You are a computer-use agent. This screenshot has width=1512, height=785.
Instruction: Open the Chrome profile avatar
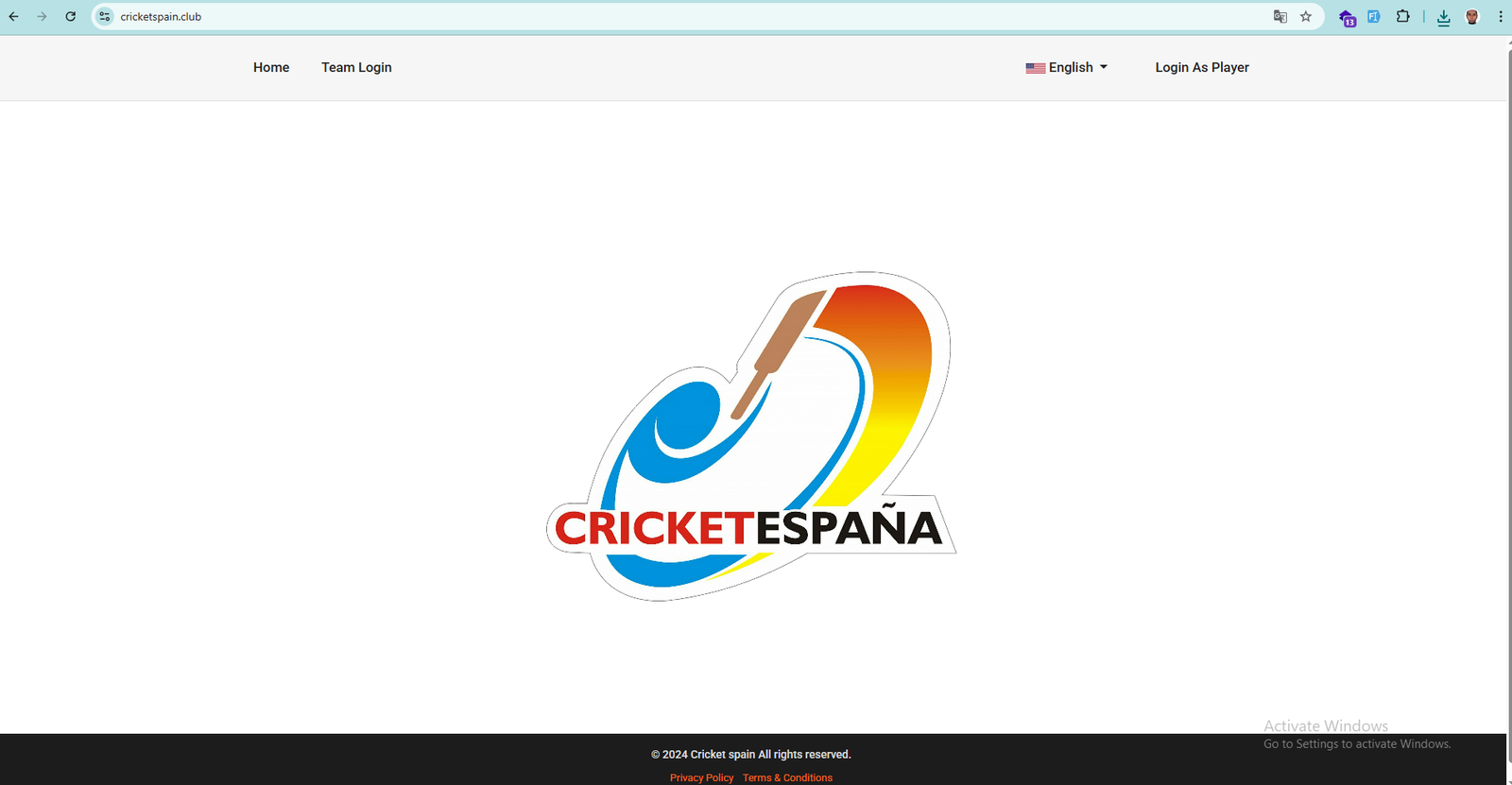(x=1472, y=17)
